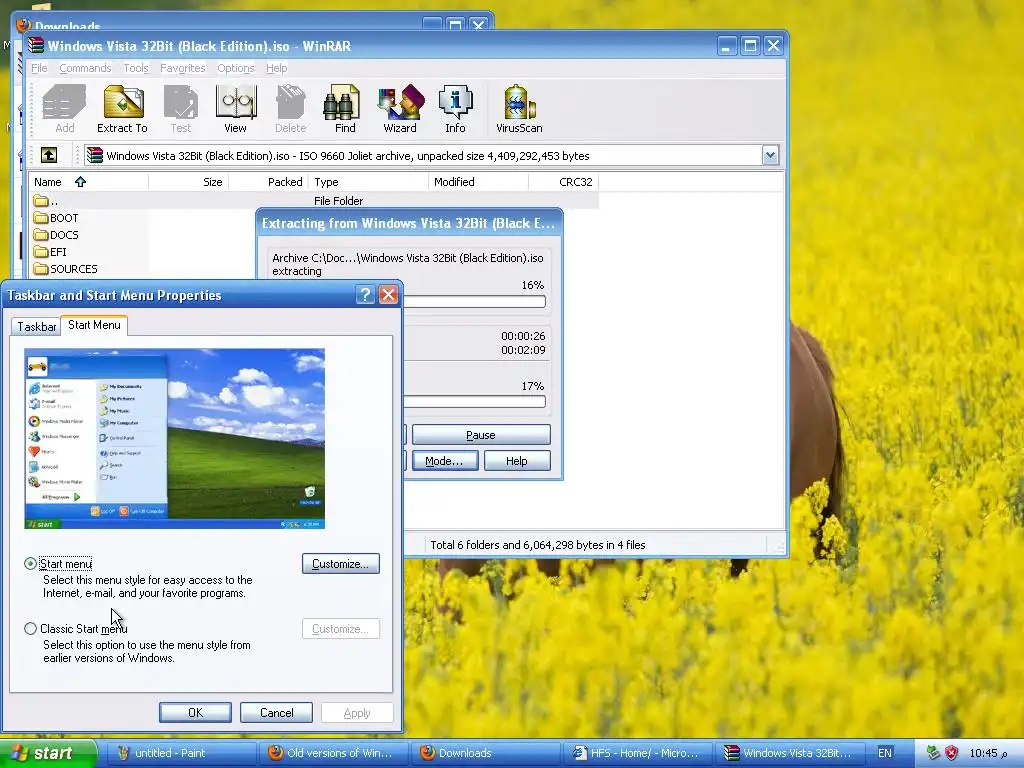Switch to Old versions of Win... taskbar item
The image size is (1024, 768).
[x=333, y=753]
